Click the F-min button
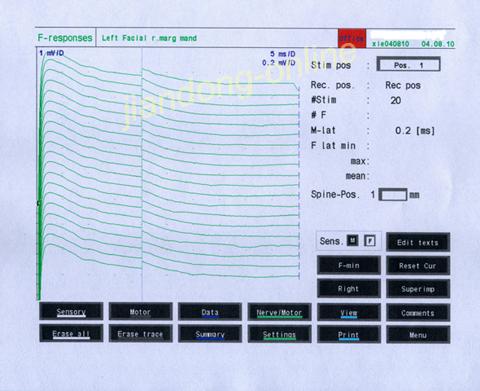This screenshot has height=391, width=480. 349,265
